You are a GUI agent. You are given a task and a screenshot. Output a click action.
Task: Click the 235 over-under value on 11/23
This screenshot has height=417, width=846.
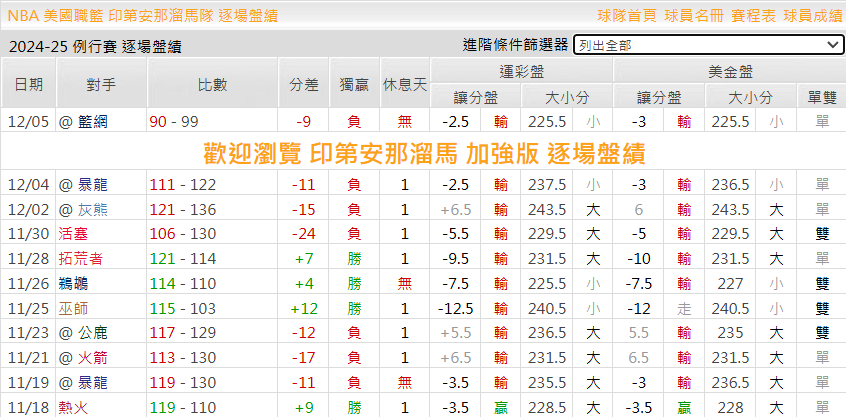click(x=730, y=333)
